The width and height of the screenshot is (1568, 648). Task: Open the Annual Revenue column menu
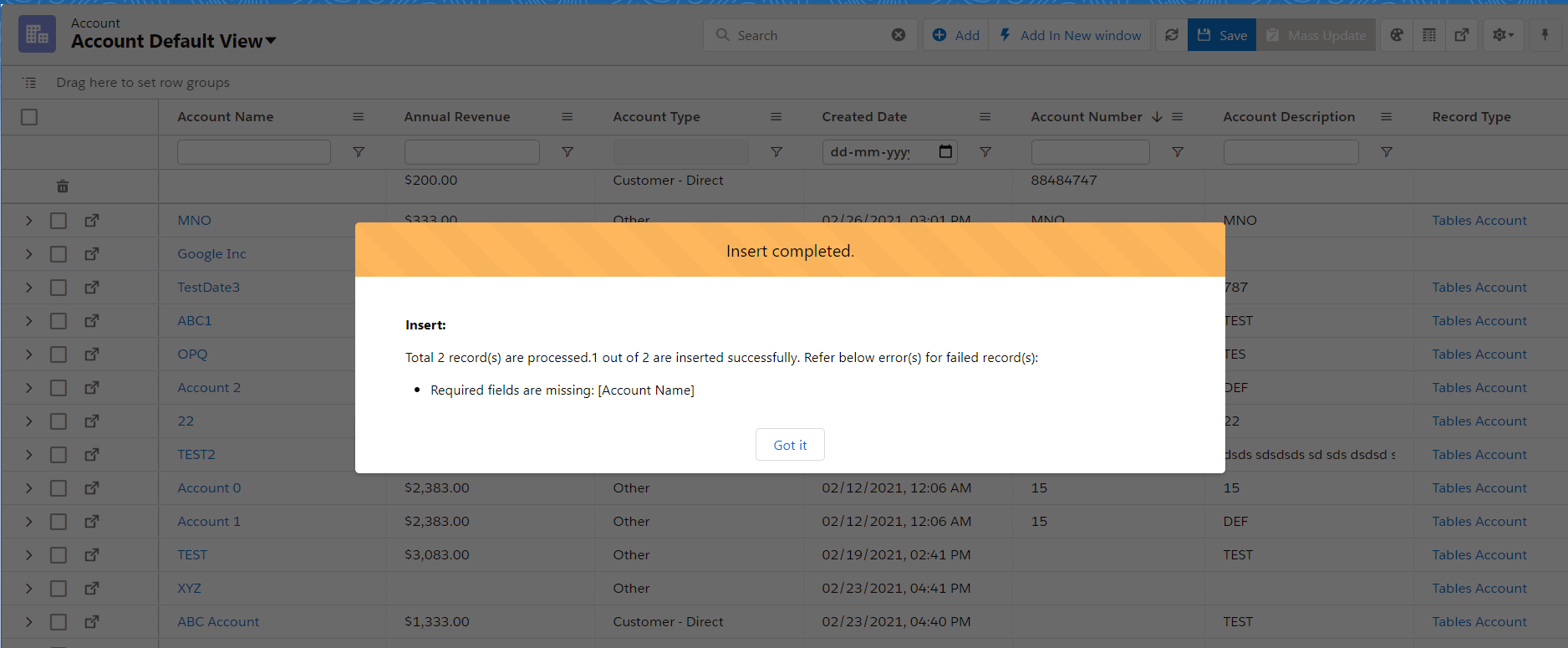(567, 117)
